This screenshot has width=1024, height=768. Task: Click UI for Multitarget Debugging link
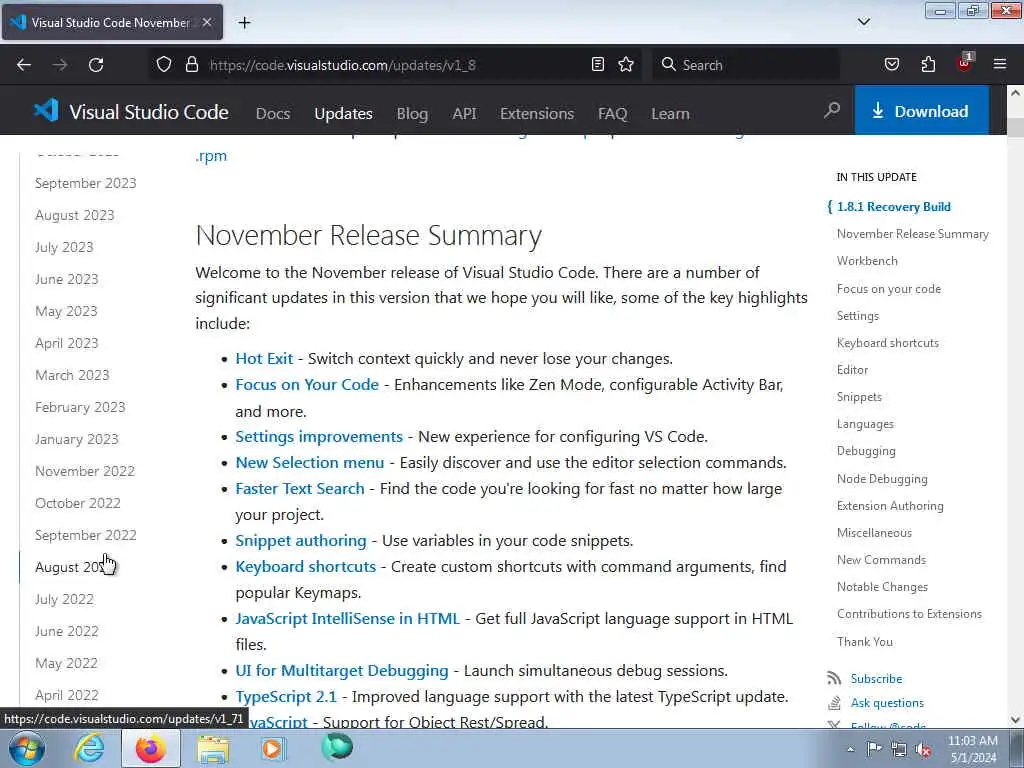click(x=342, y=671)
